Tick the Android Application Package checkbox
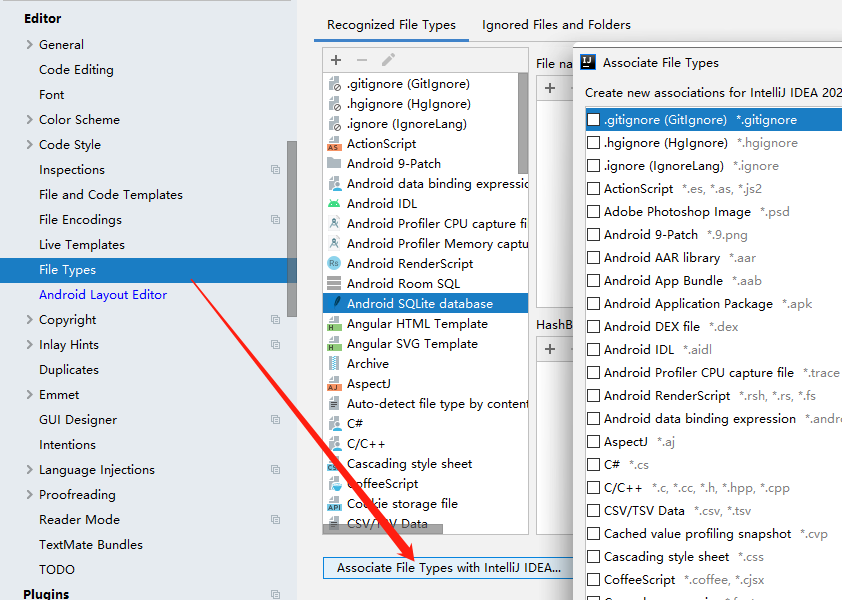 tap(593, 304)
